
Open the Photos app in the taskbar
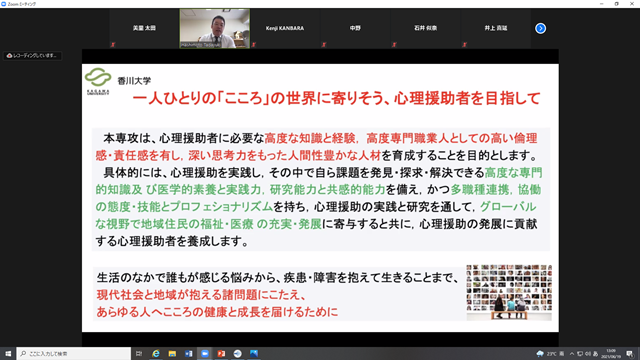pos(253,353)
